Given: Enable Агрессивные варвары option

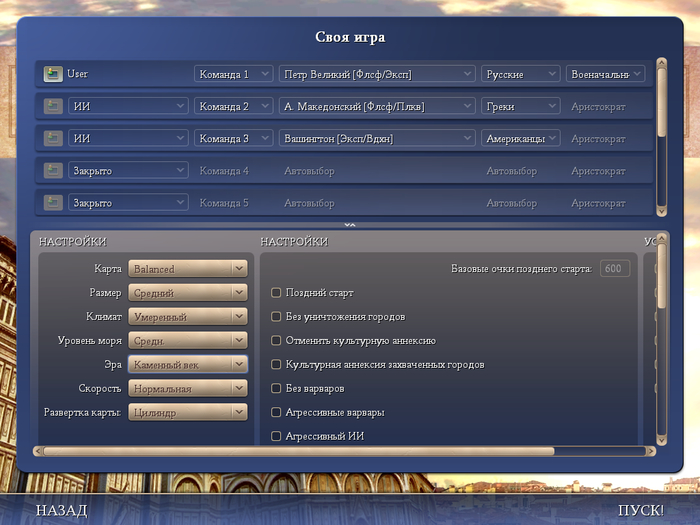Looking at the screenshot, I should coord(276,412).
